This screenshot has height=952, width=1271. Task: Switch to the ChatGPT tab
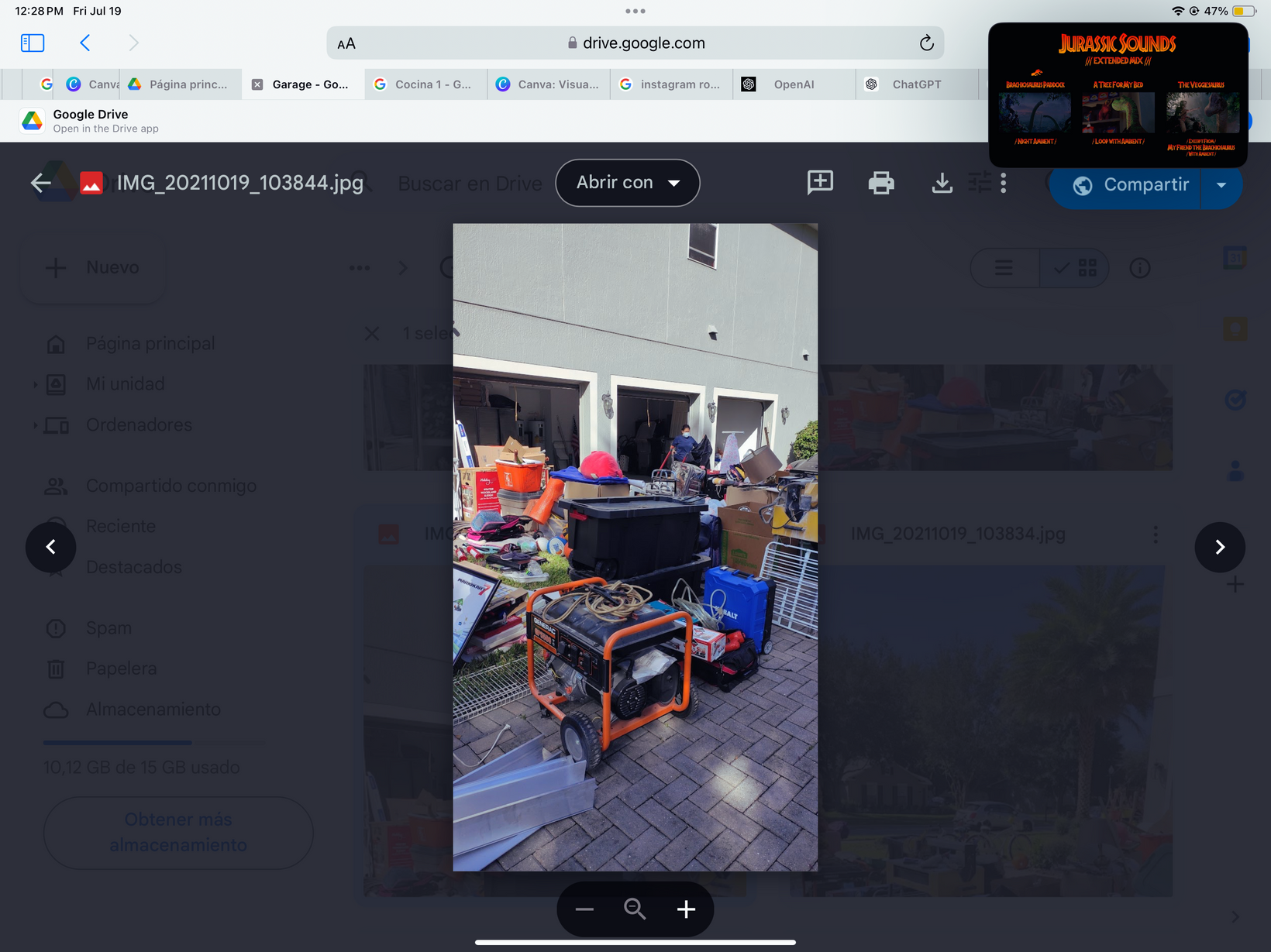[916, 84]
